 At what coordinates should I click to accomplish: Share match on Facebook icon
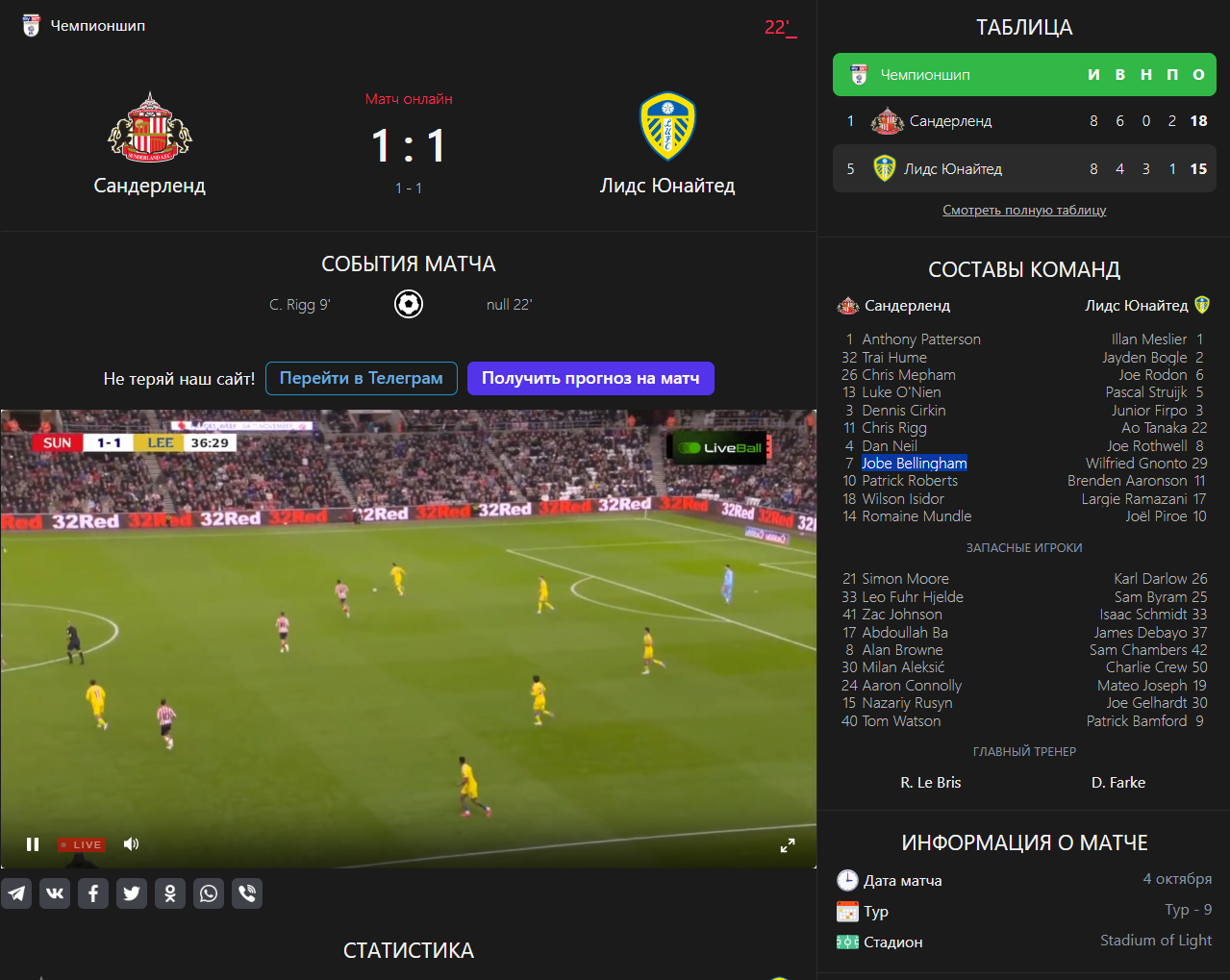tap(93, 893)
